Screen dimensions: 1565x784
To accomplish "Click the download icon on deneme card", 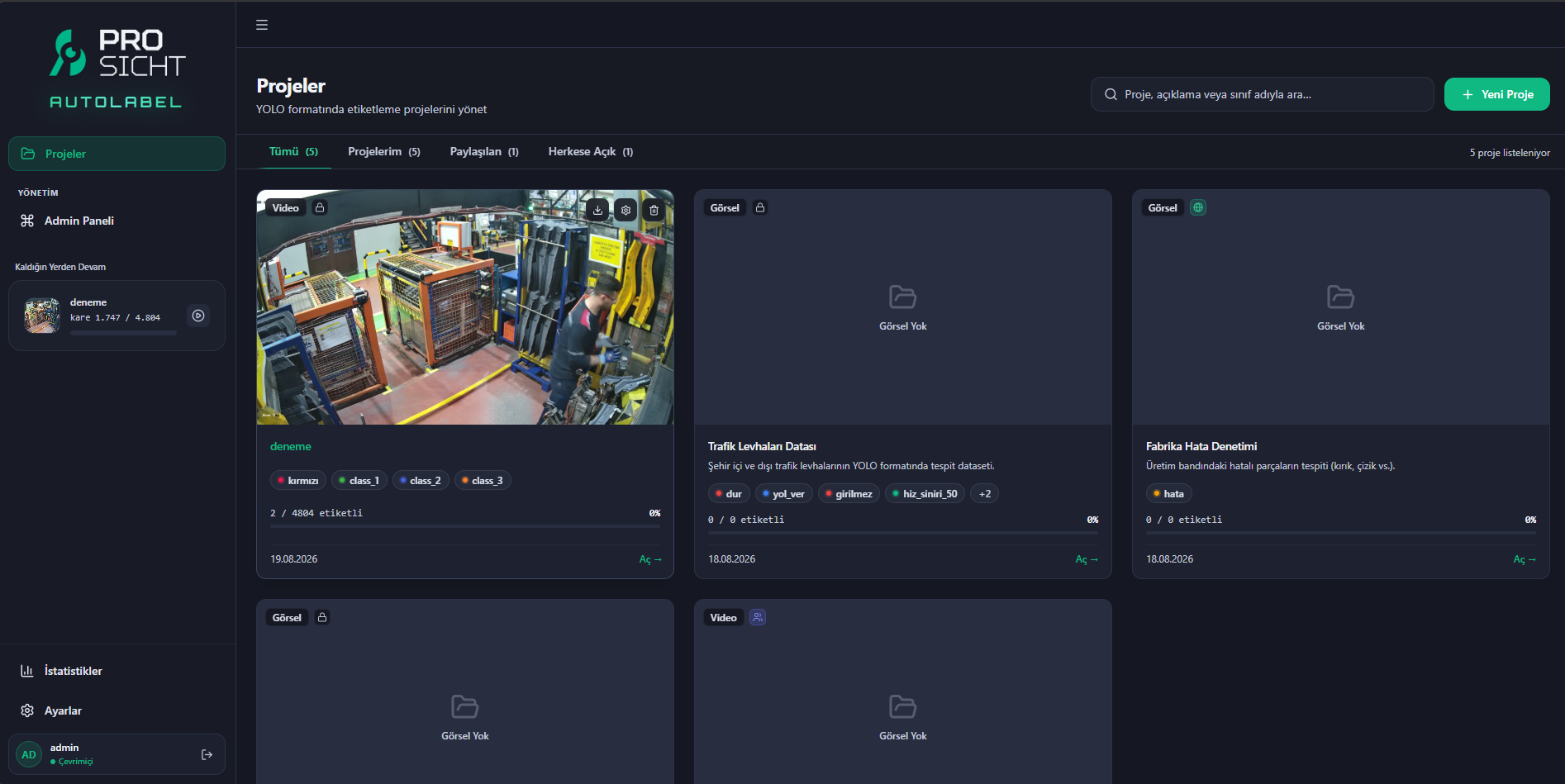I will [x=597, y=210].
